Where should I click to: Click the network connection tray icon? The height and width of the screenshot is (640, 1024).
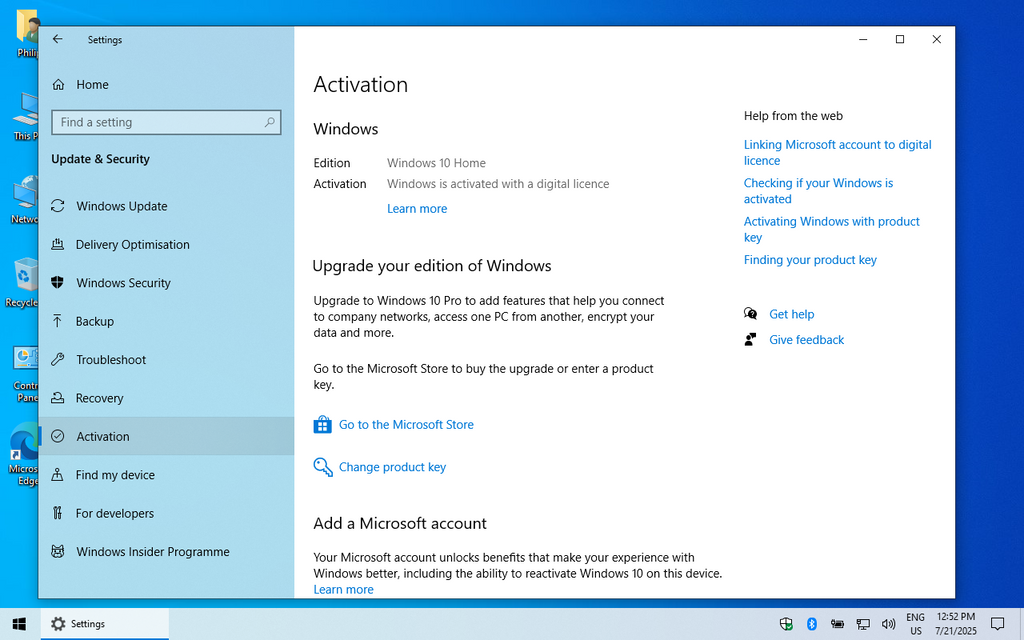pos(863,624)
